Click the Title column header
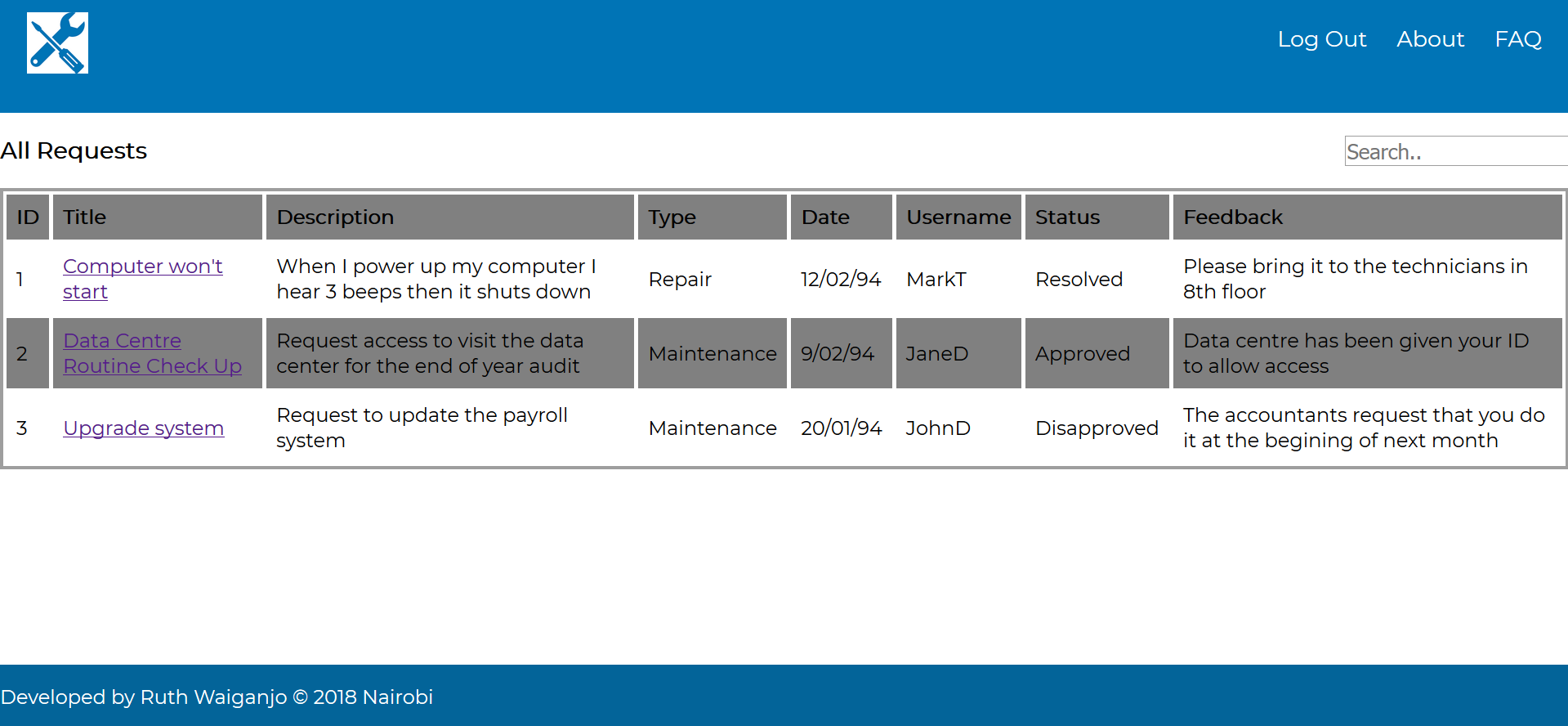 [x=158, y=217]
